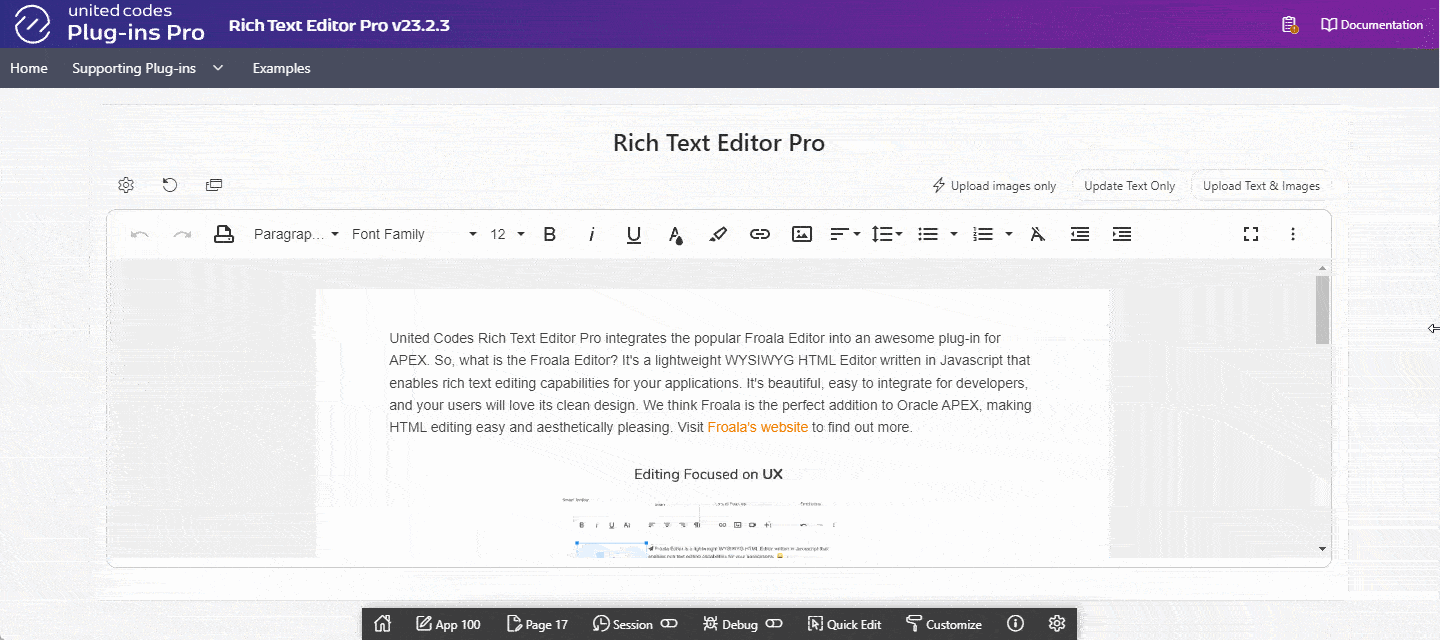Click the editor vertical scrollbar thumb
This screenshot has height=640, width=1440.
tap(1323, 310)
